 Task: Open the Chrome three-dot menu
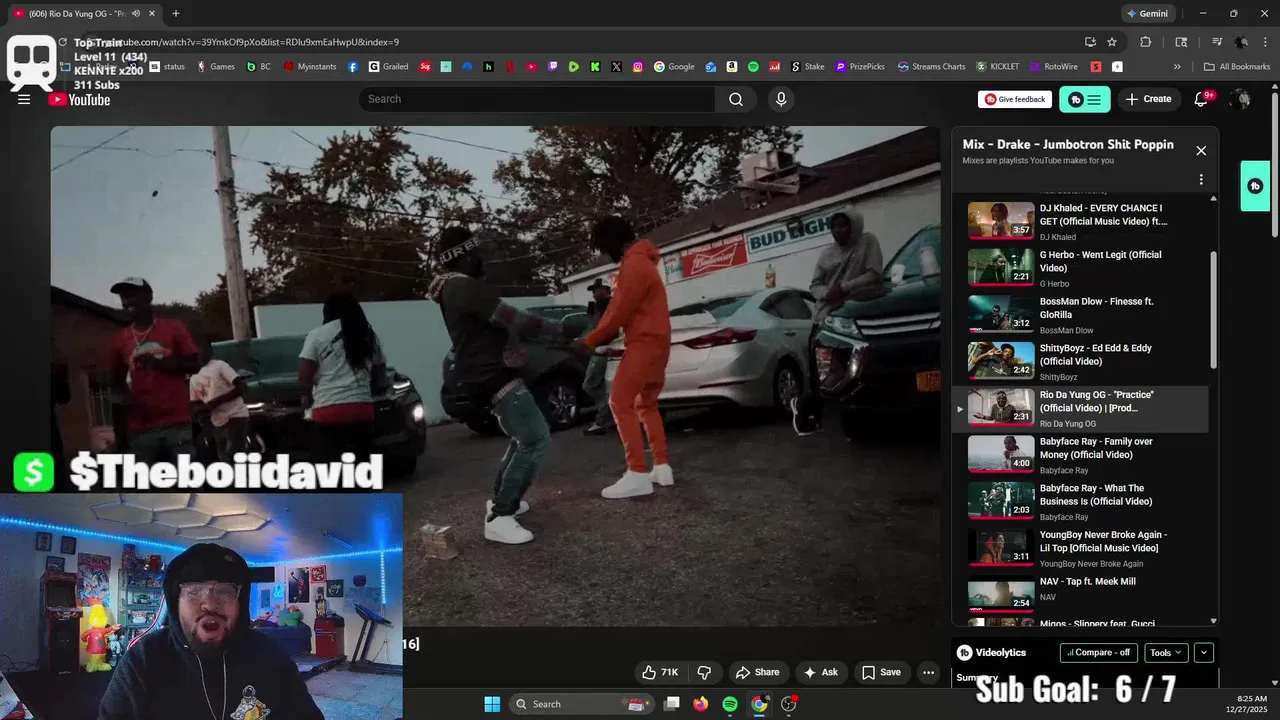tap(1264, 42)
